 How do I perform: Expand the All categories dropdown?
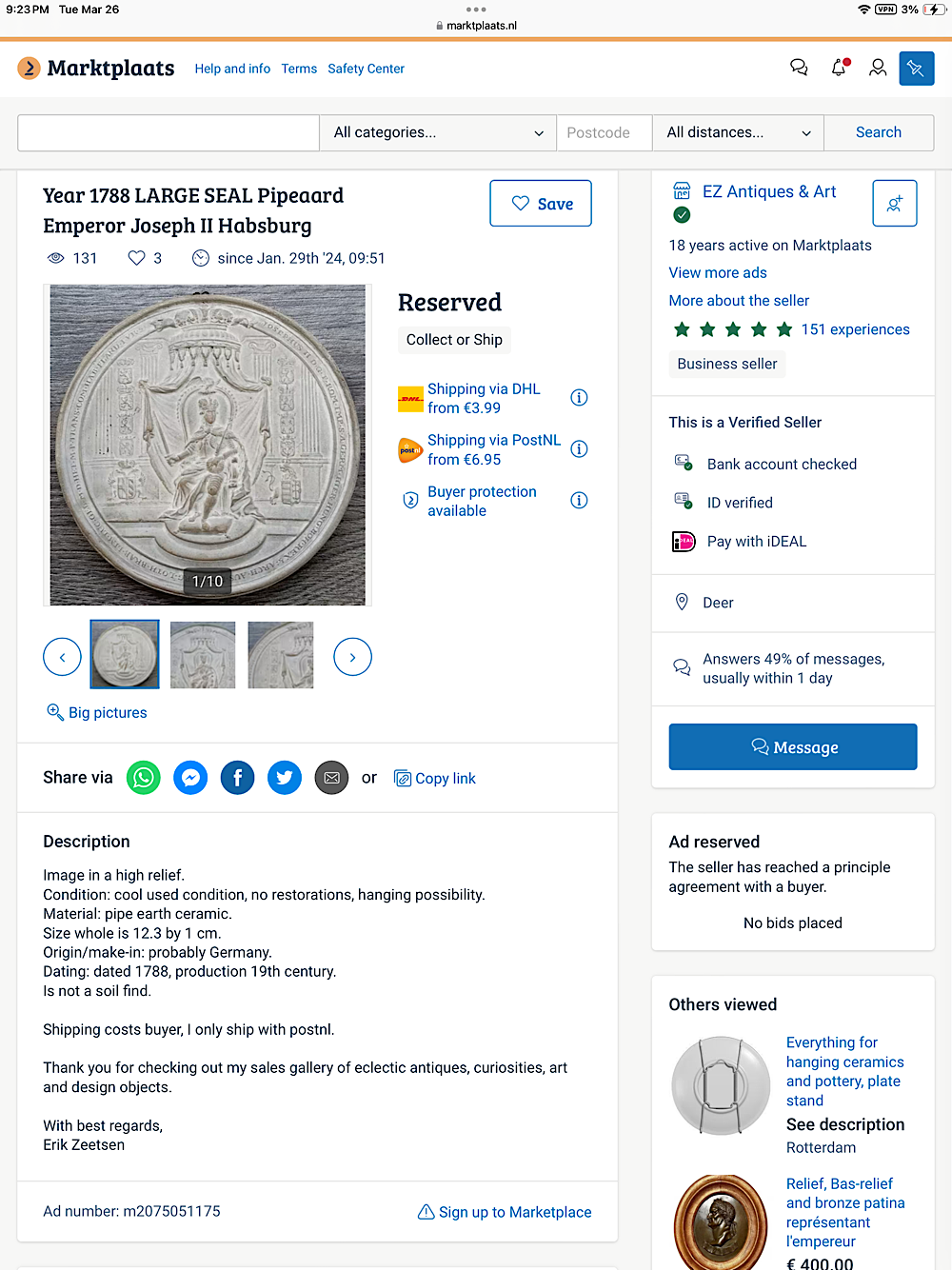coord(438,132)
